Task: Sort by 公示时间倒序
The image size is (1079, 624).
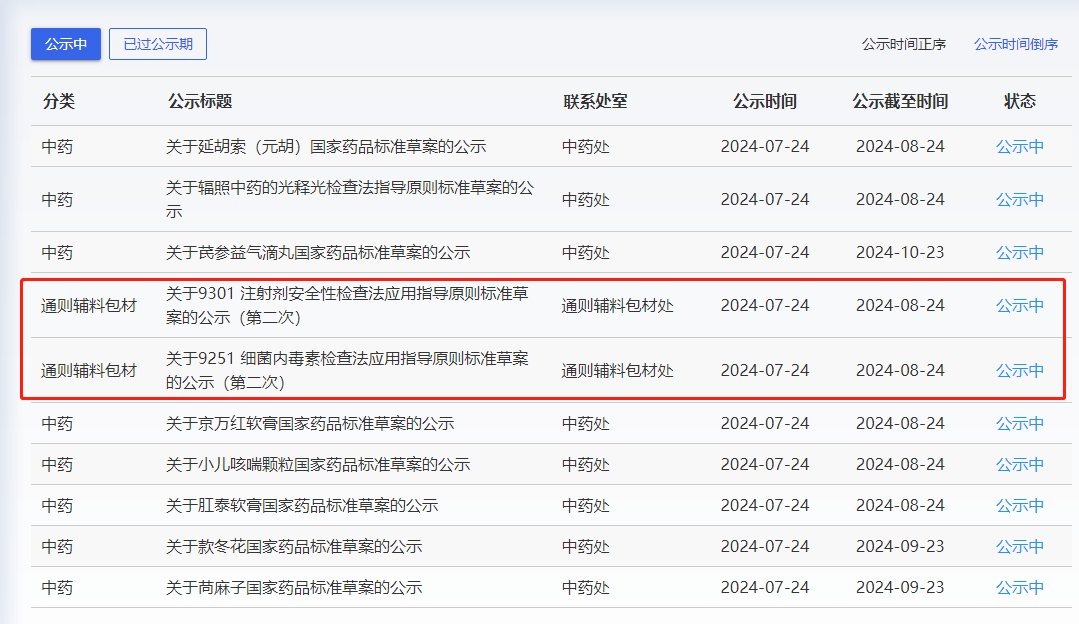Action: tap(1016, 44)
